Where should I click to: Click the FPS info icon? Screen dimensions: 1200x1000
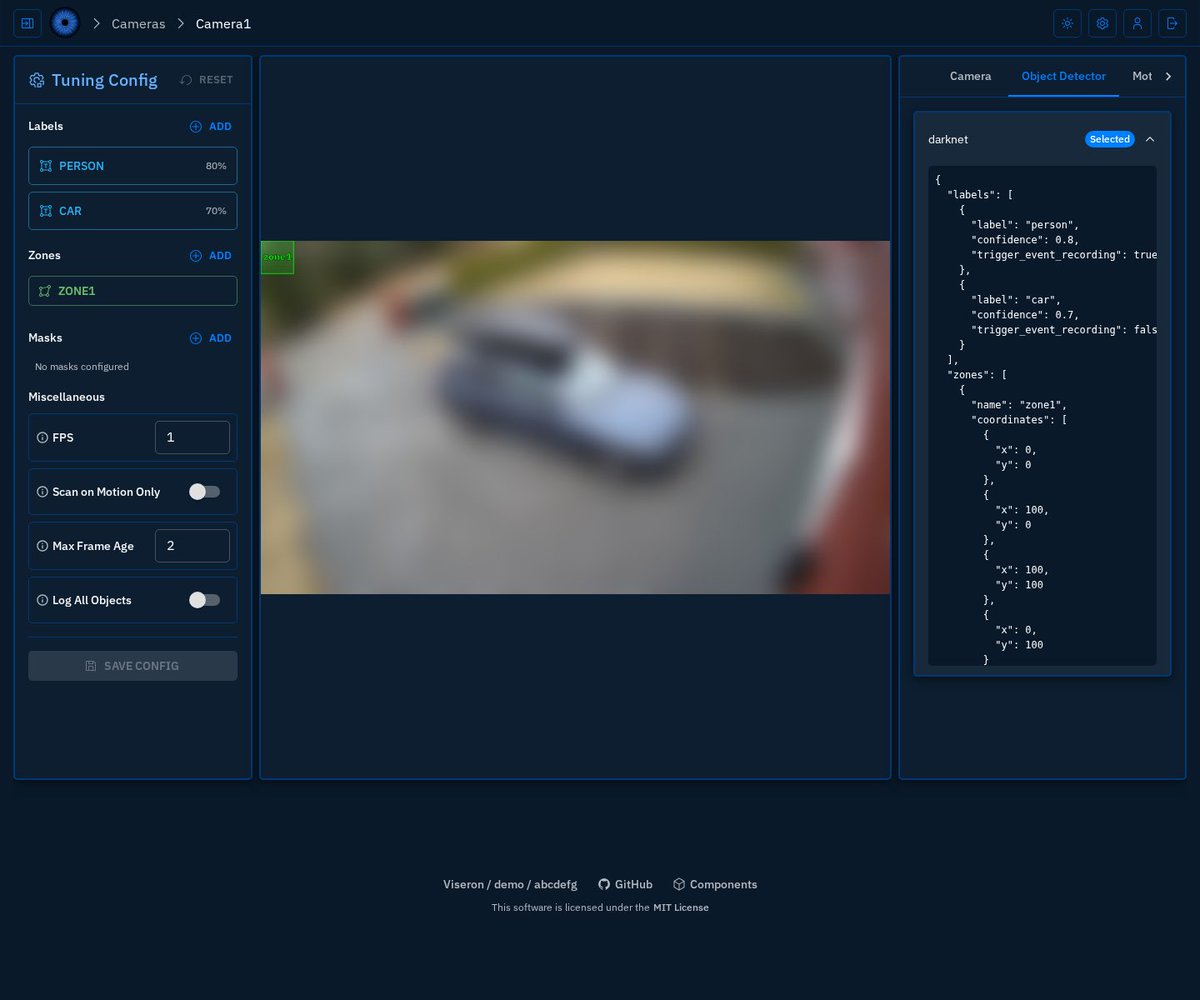(x=42, y=438)
